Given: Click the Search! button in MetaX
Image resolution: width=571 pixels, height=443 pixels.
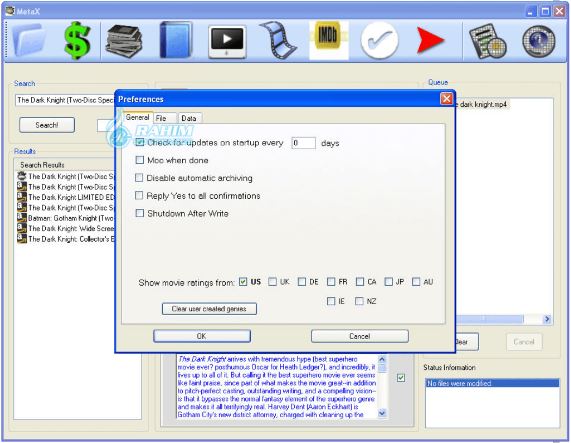Looking at the screenshot, I should [47, 125].
